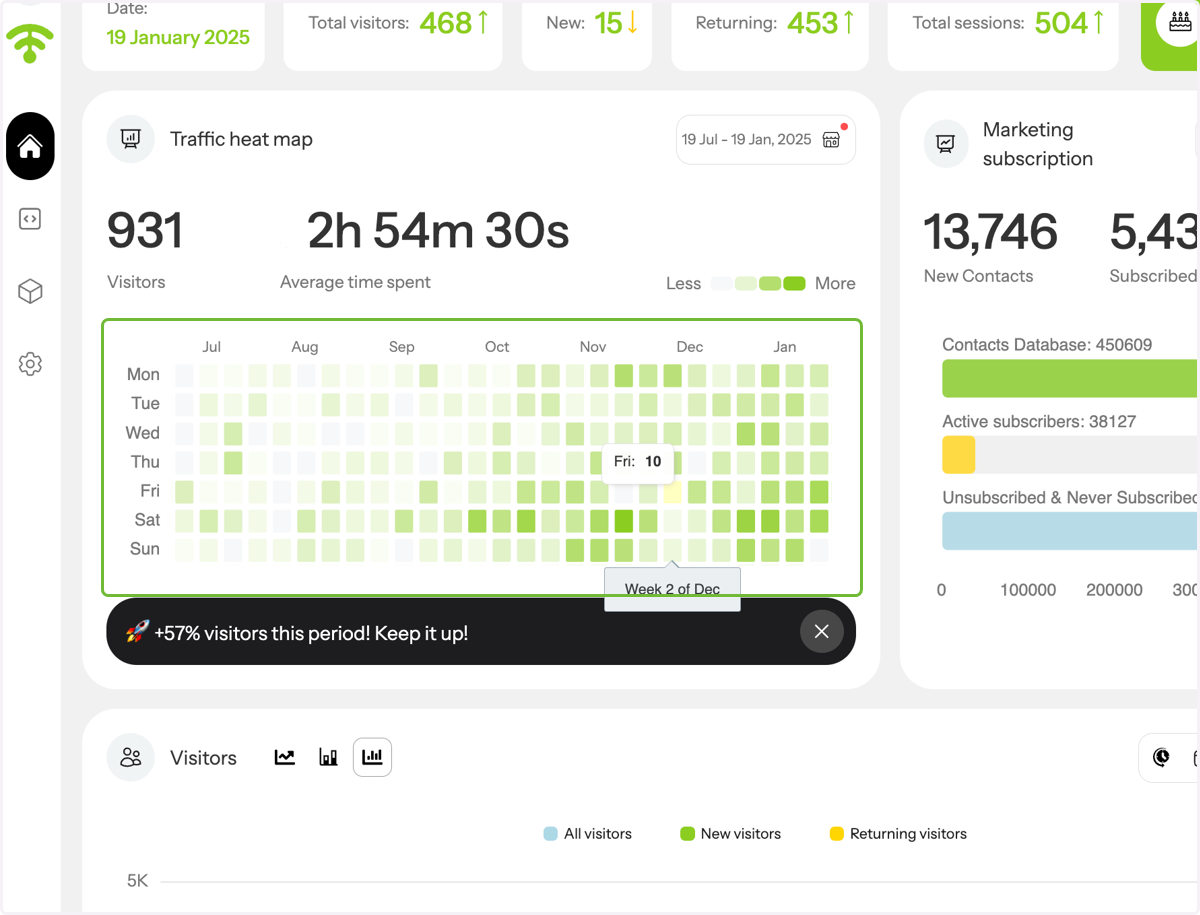Click the Total visitors card

pos(392,35)
